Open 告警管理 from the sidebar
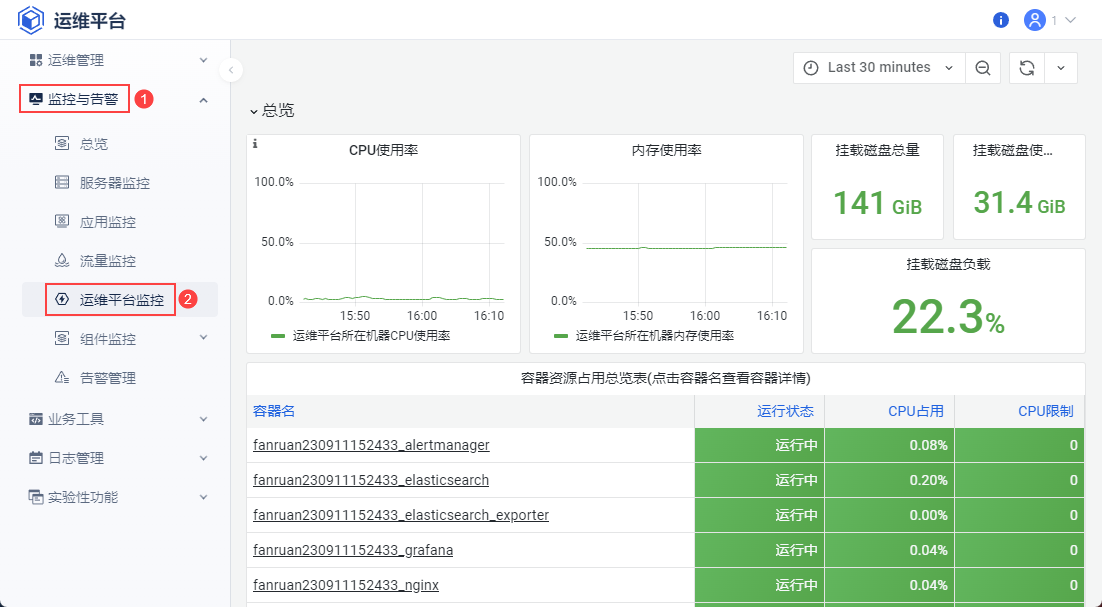The height and width of the screenshot is (607, 1102). [107, 378]
